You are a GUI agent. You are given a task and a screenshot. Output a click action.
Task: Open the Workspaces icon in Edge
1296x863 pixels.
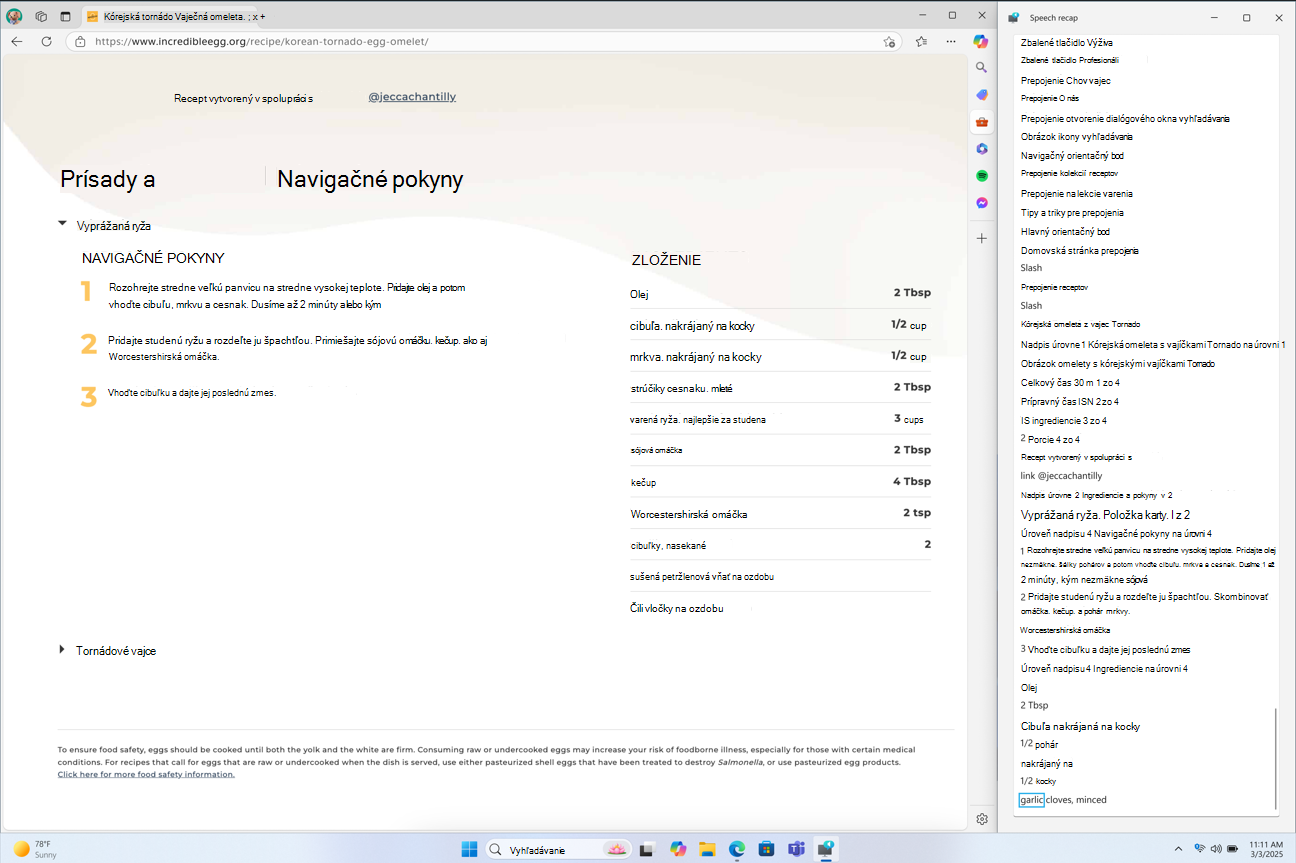pos(41,16)
